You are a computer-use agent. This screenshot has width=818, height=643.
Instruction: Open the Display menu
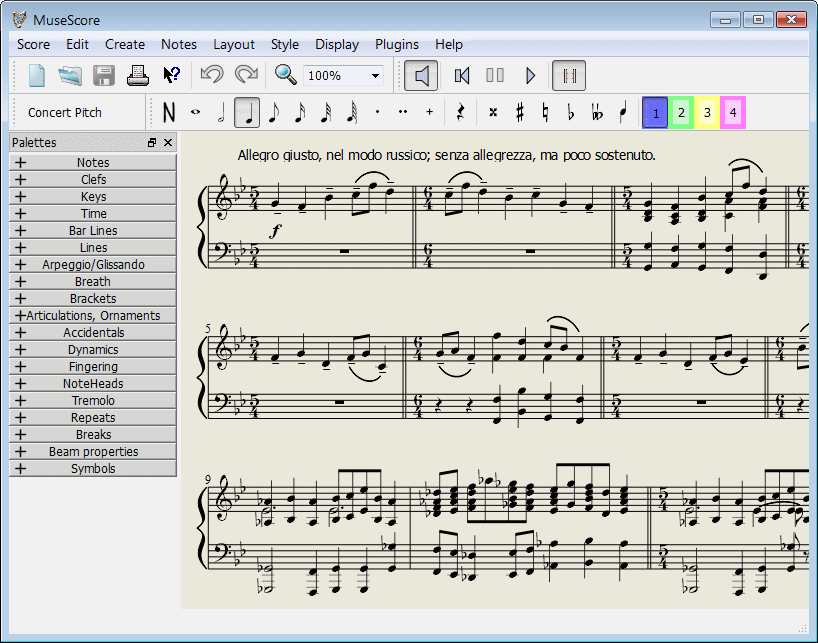pyautogui.click(x=337, y=44)
